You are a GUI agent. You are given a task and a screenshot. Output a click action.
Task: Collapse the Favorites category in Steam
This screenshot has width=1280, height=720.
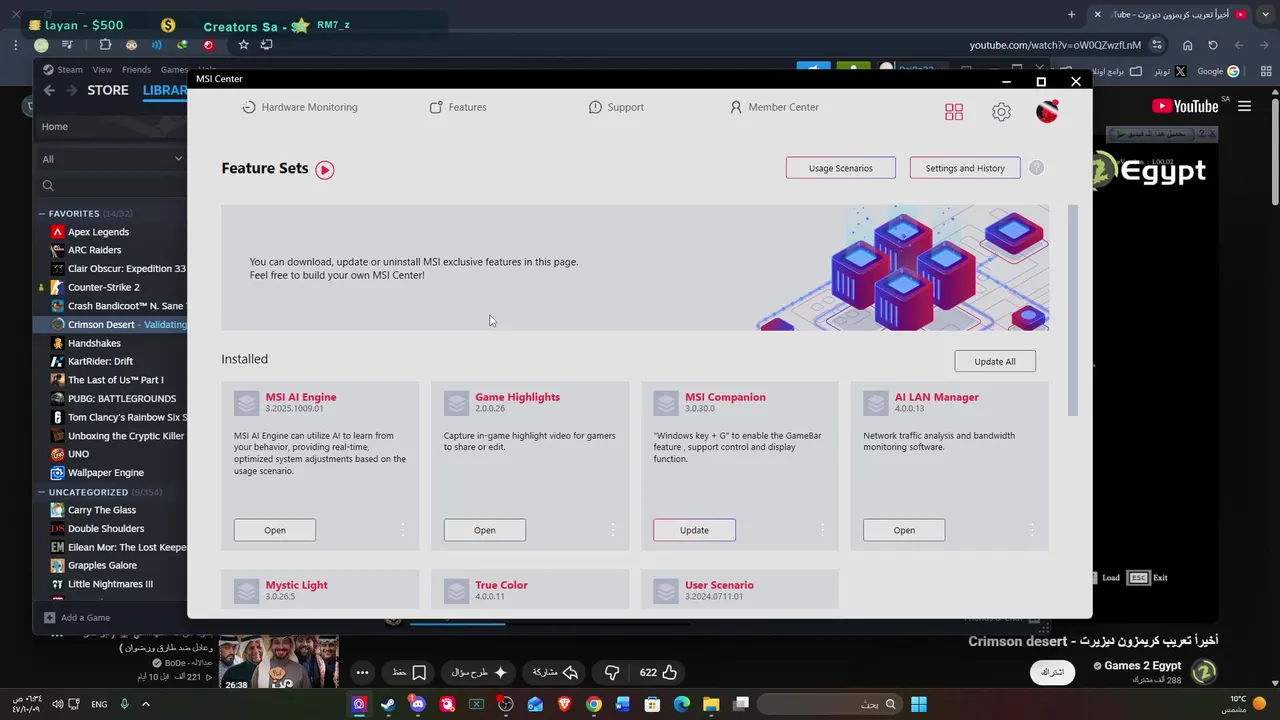42,214
